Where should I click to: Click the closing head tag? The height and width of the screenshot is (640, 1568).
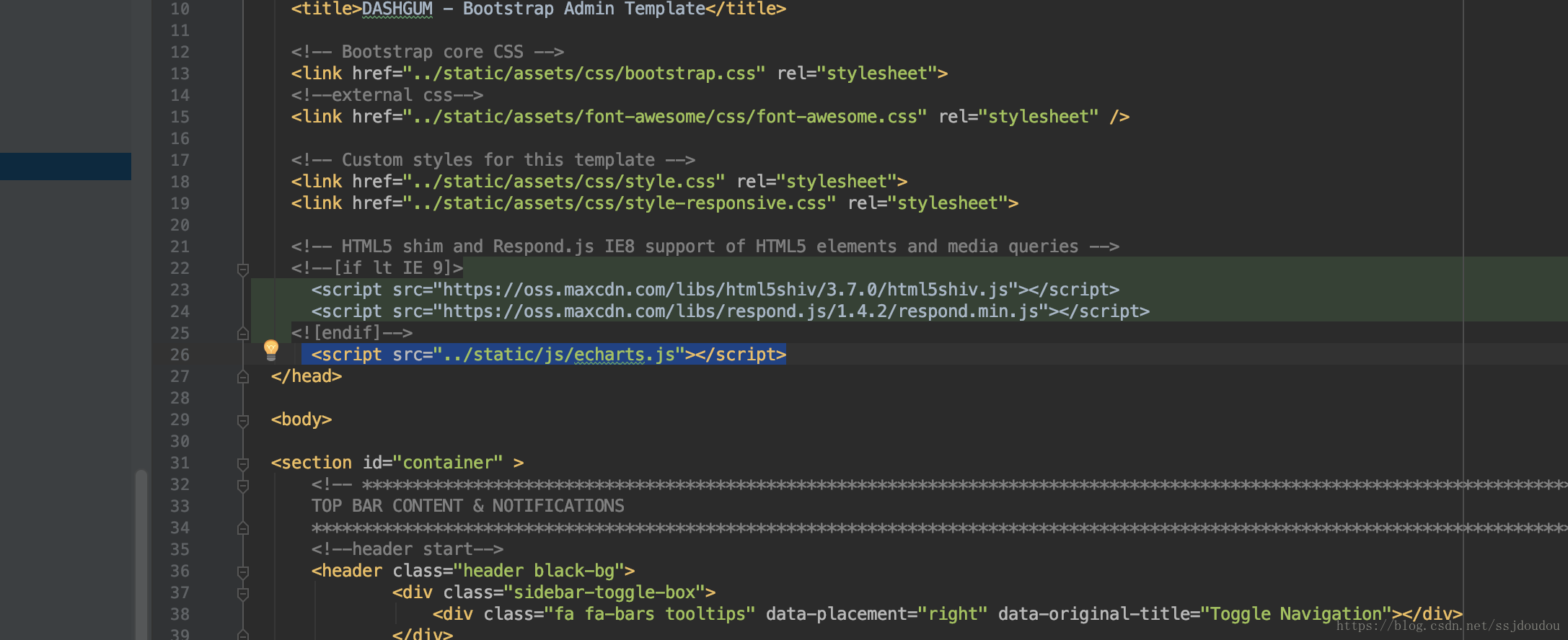tap(307, 376)
